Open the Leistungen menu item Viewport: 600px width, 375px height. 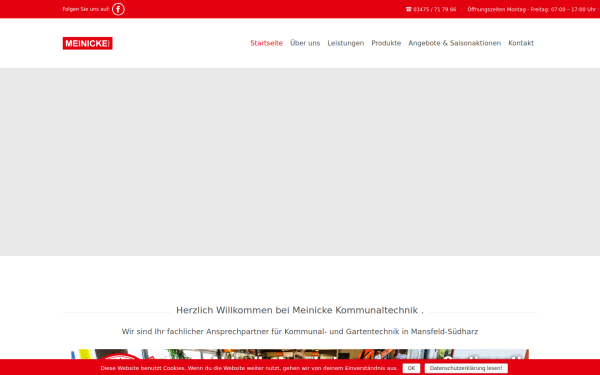346,43
